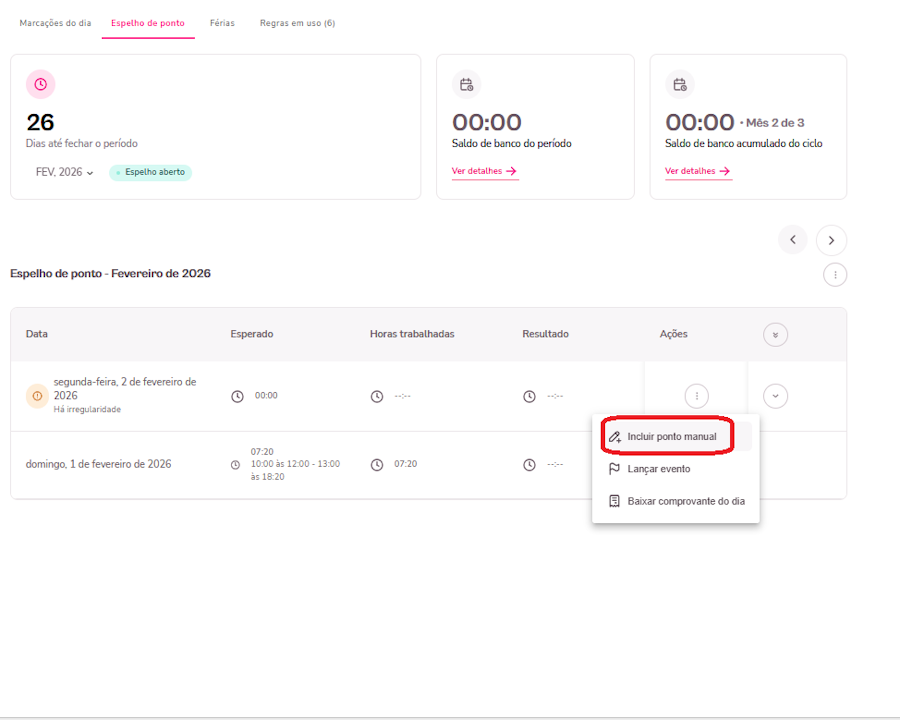900x720 pixels.
Task: Open the Férias tab
Action: tap(222, 23)
